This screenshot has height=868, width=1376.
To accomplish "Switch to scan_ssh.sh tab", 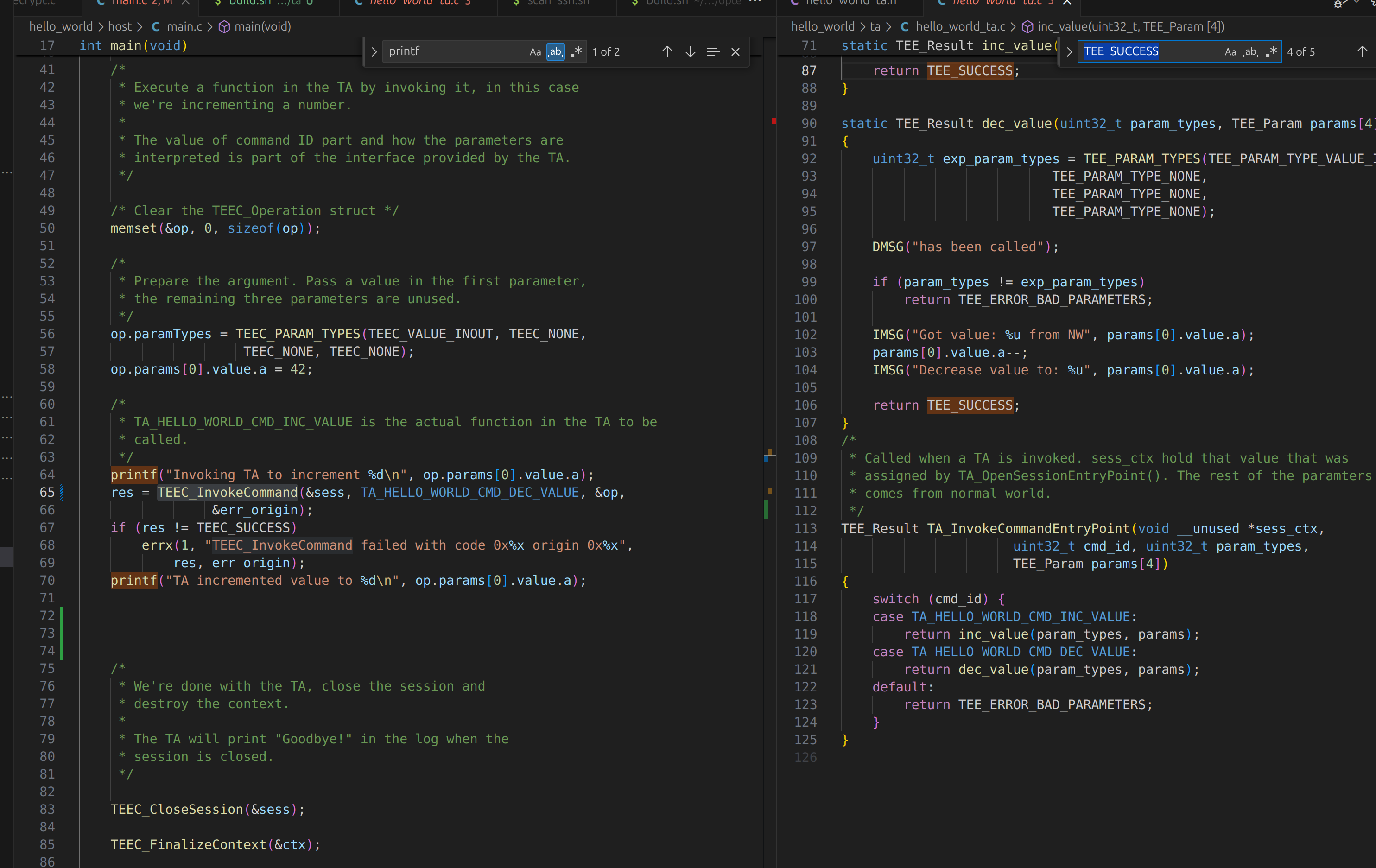I will click(557, 3).
